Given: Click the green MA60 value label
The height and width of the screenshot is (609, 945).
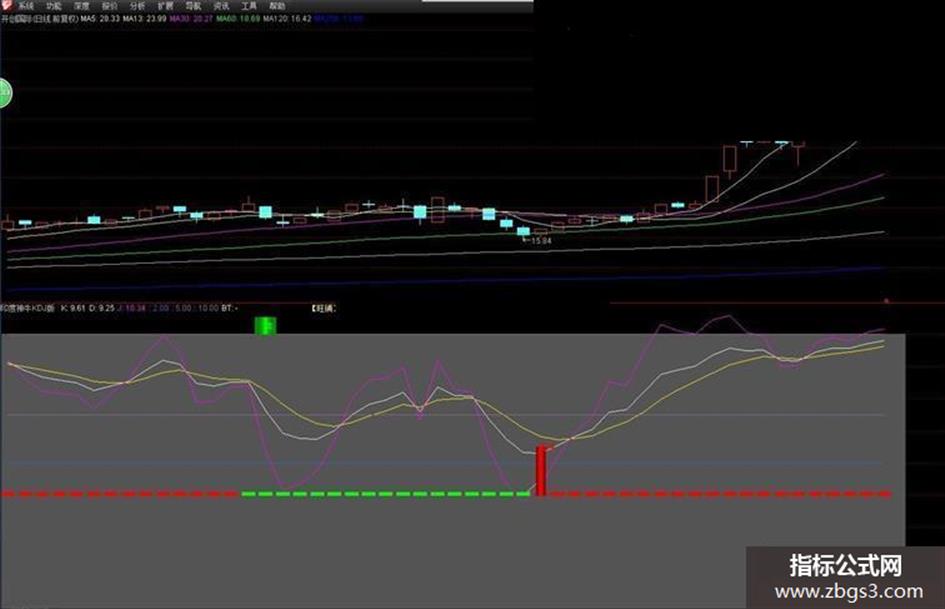Looking at the screenshot, I should (x=238, y=19).
